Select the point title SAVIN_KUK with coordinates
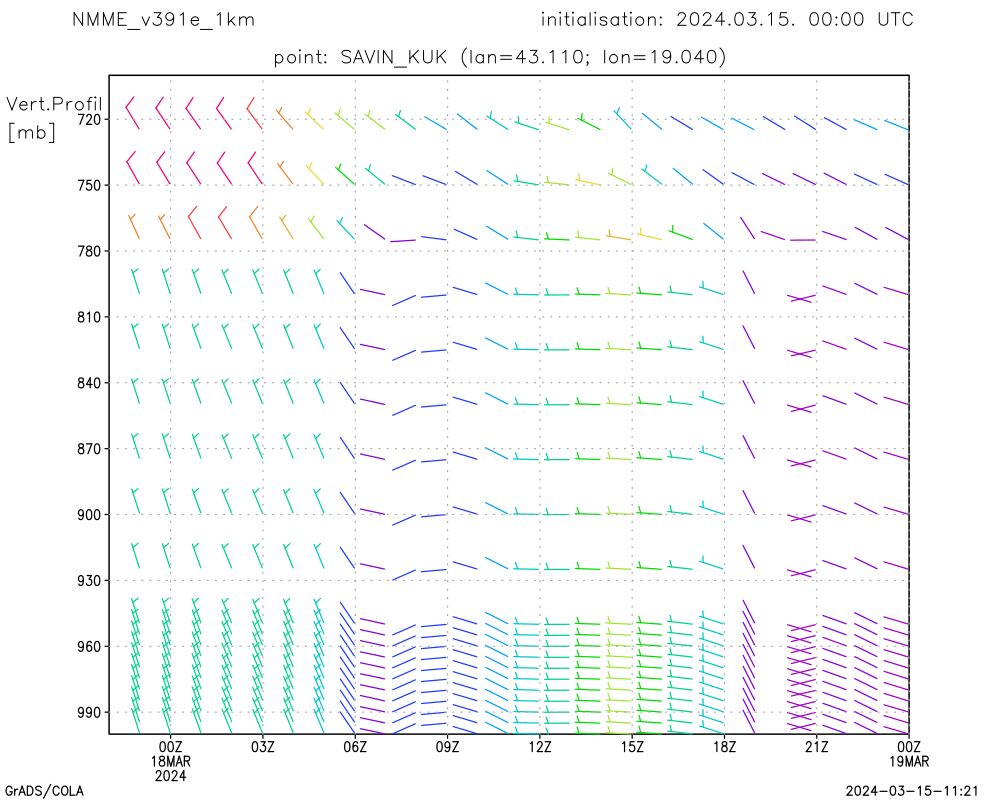 point(500,57)
